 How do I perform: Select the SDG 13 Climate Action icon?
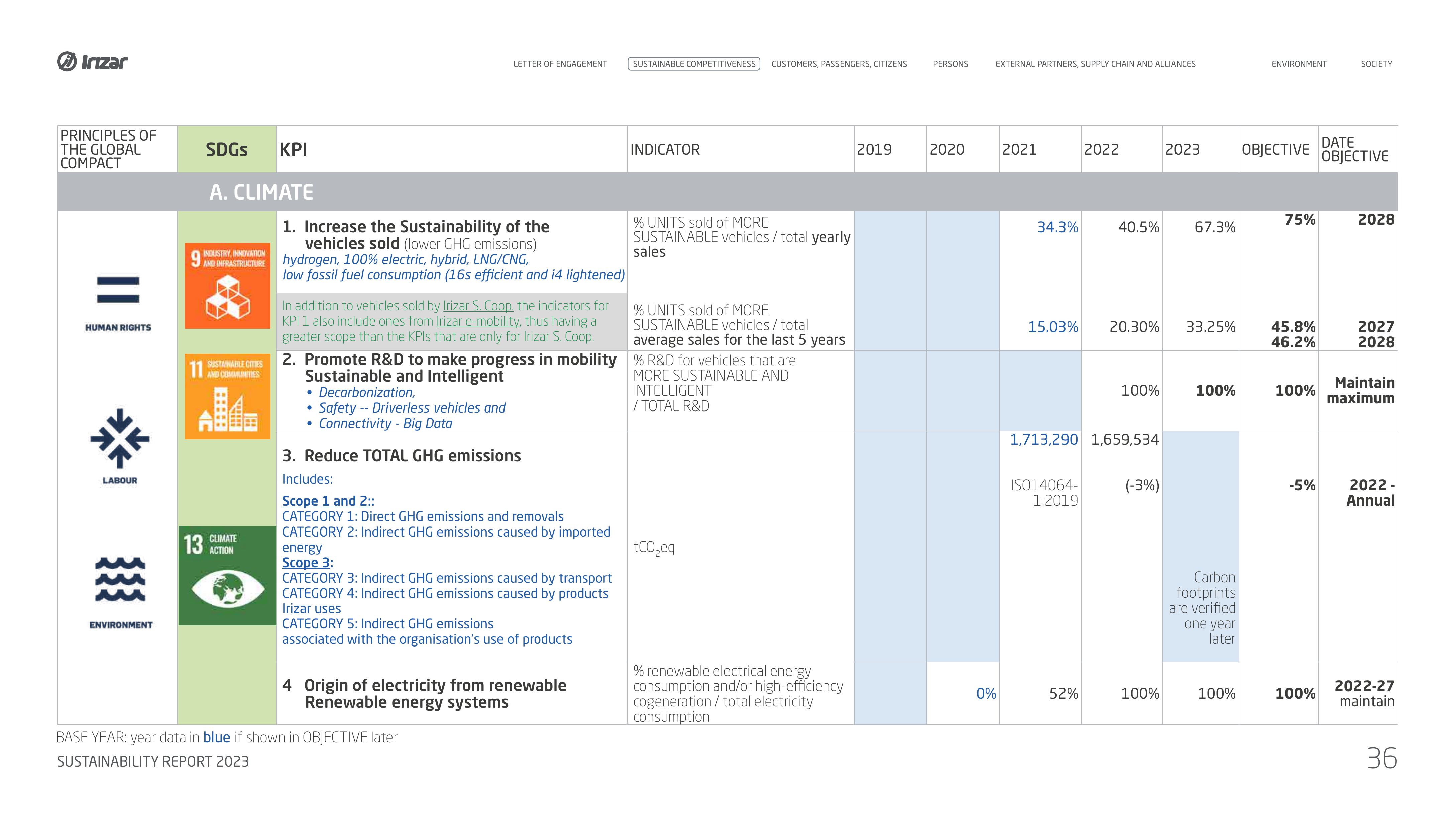[x=227, y=576]
